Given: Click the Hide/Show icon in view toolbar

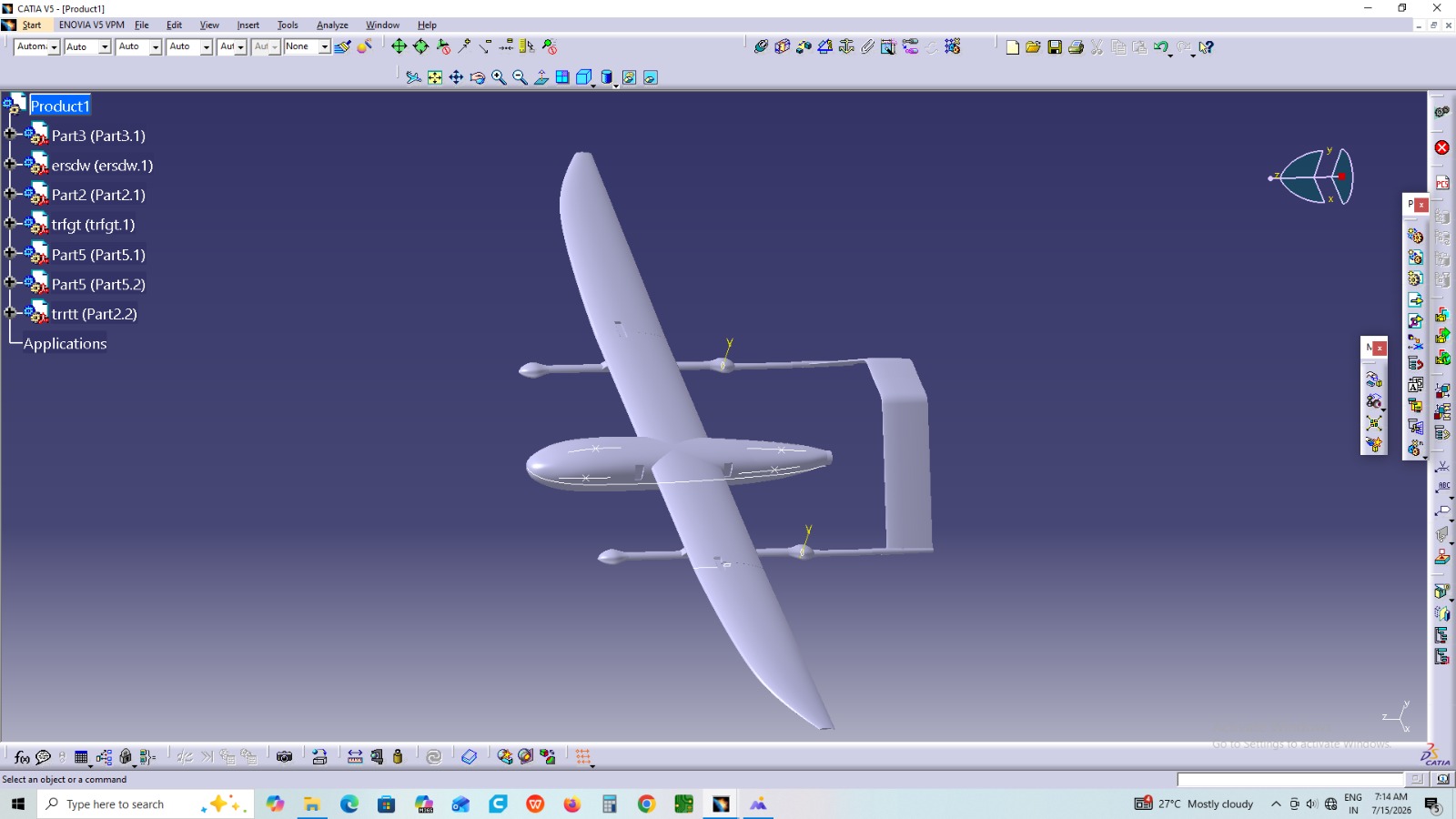Looking at the screenshot, I should coord(629,78).
